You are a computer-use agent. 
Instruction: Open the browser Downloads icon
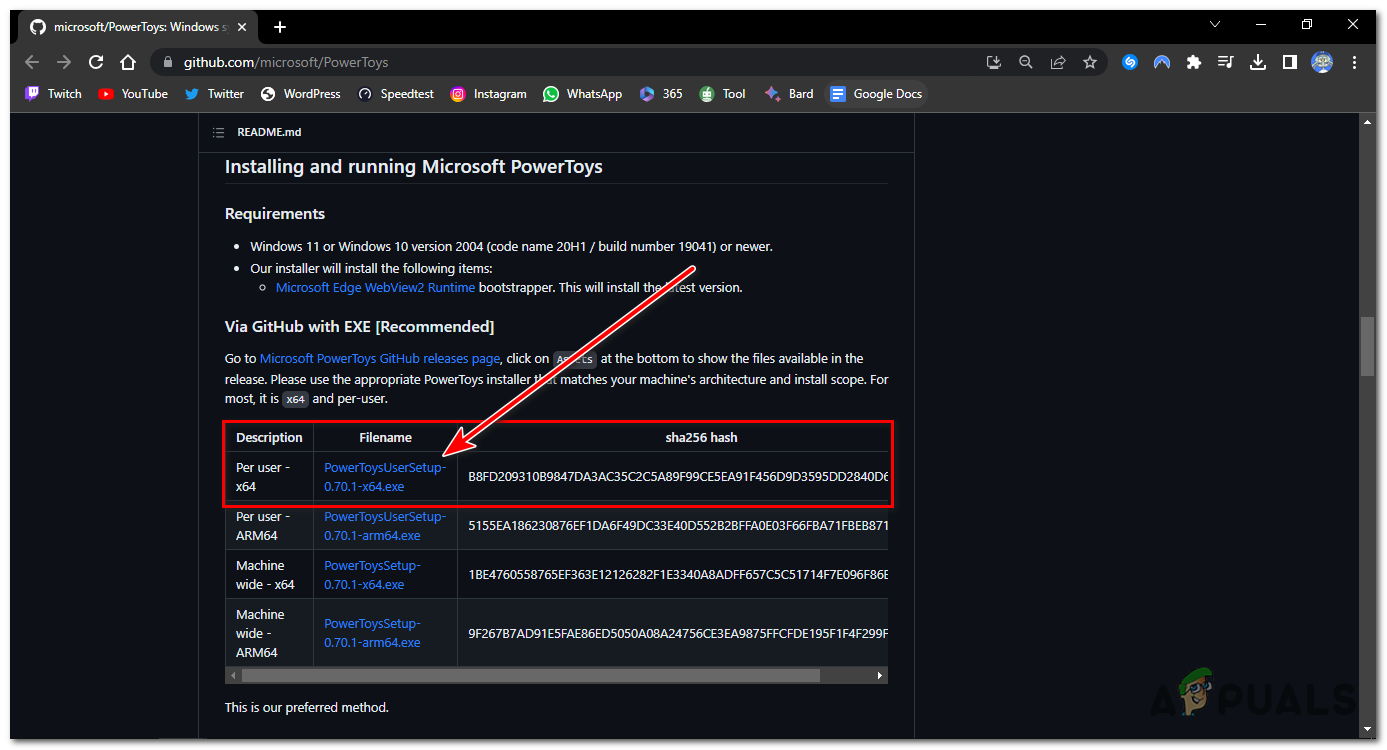(x=1258, y=62)
